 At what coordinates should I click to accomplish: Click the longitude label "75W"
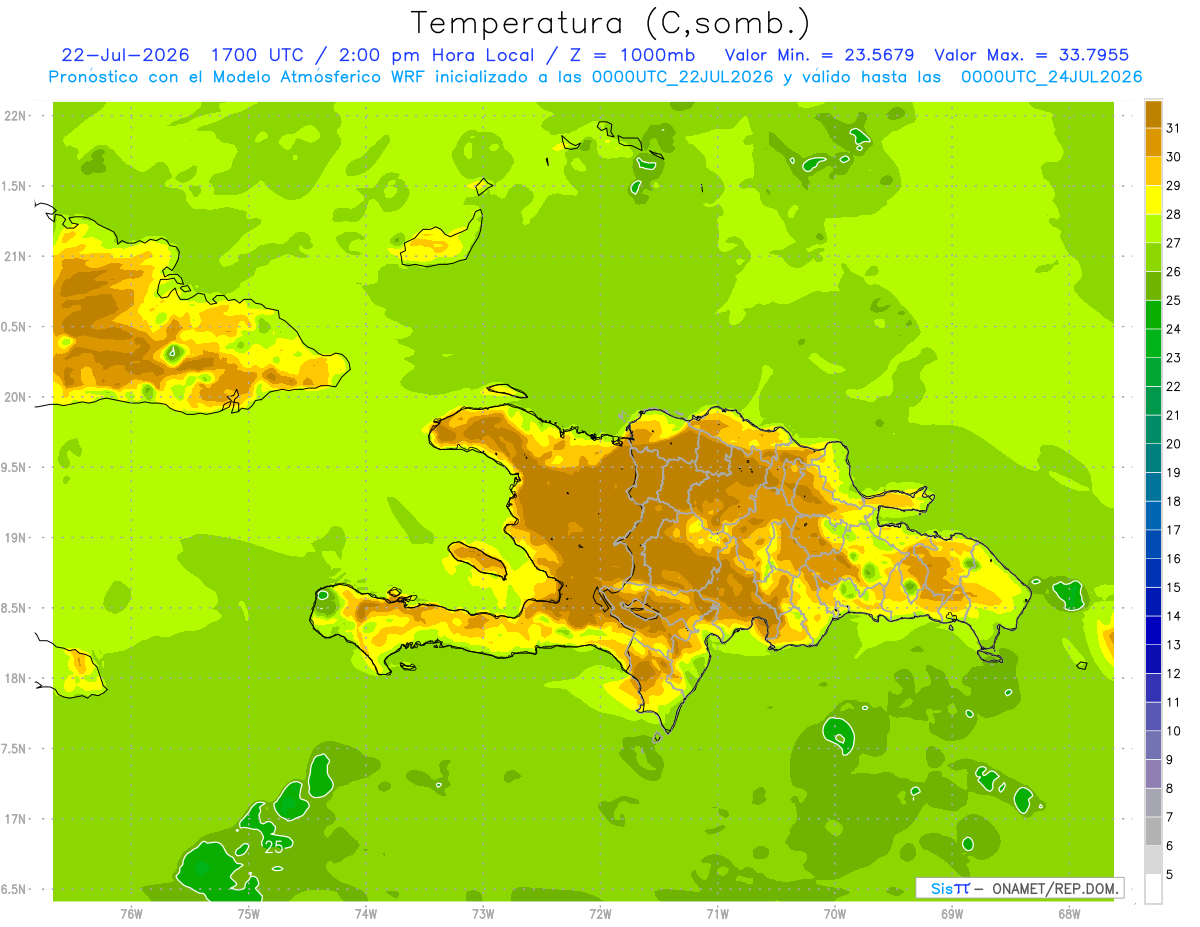249,914
